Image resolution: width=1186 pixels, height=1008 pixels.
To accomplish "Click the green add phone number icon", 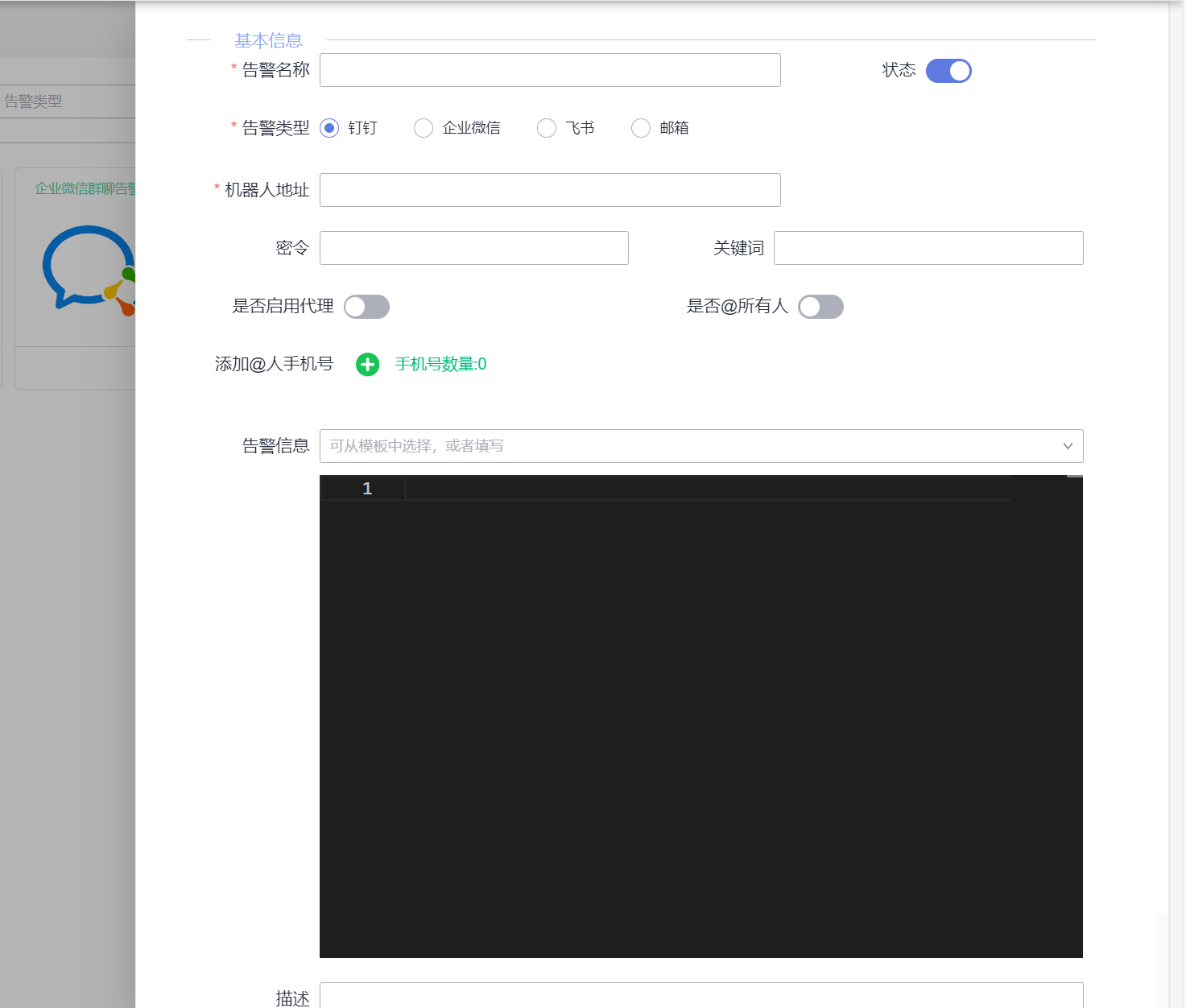I will point(368,365).
